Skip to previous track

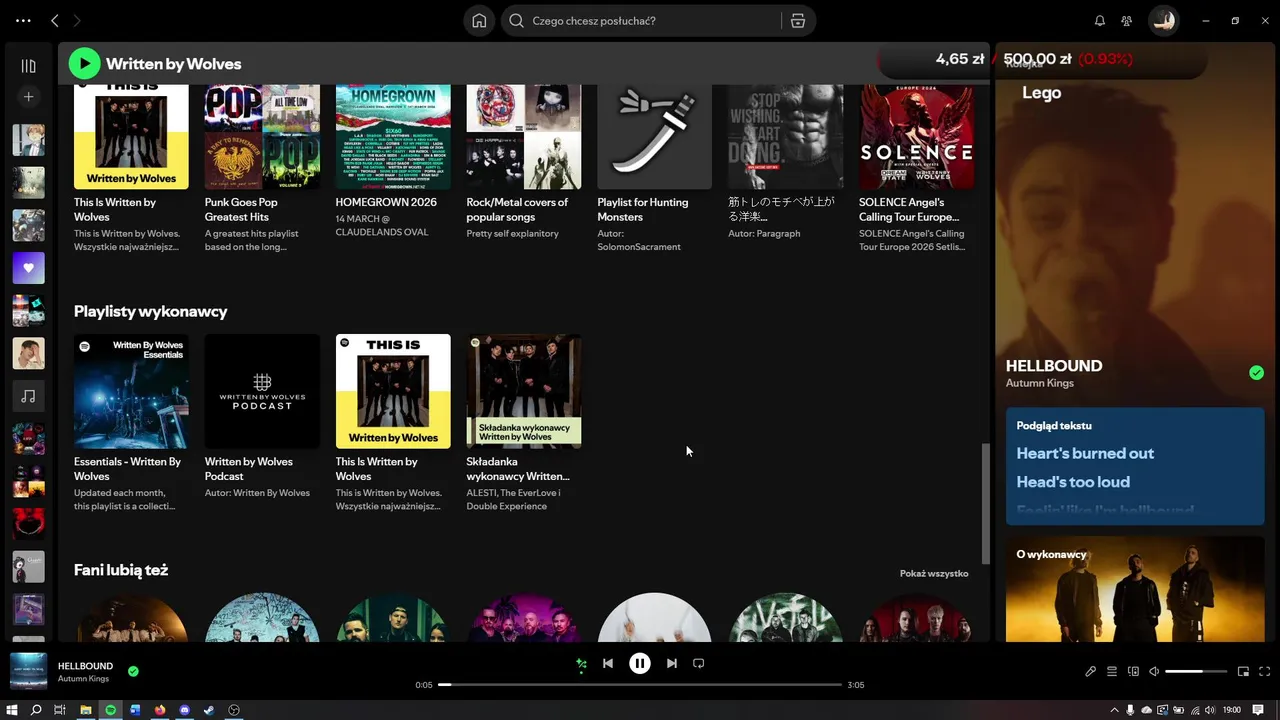[608, 663]
